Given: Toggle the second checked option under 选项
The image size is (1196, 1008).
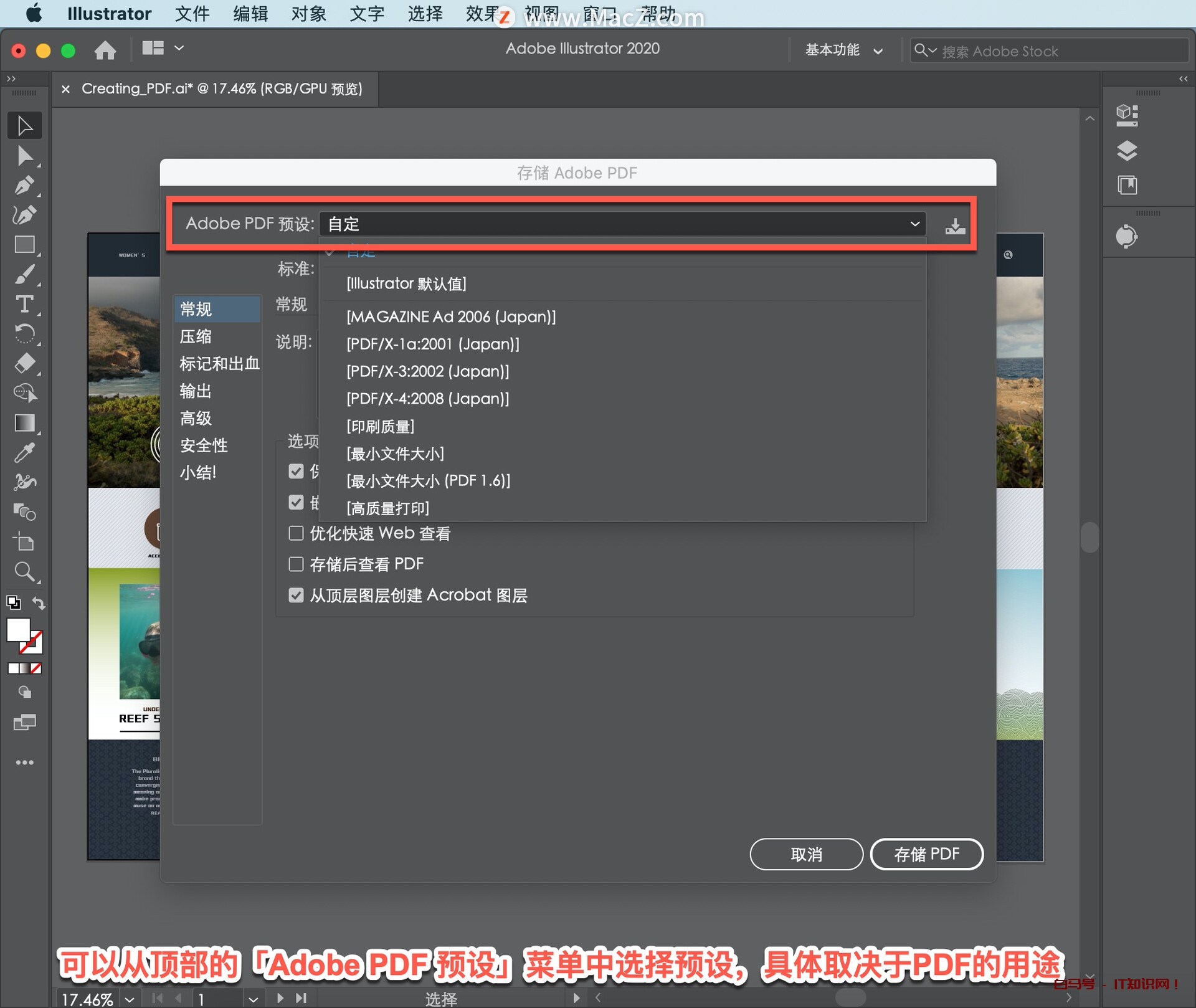Looking at the screenshot, I should point(296,502).
